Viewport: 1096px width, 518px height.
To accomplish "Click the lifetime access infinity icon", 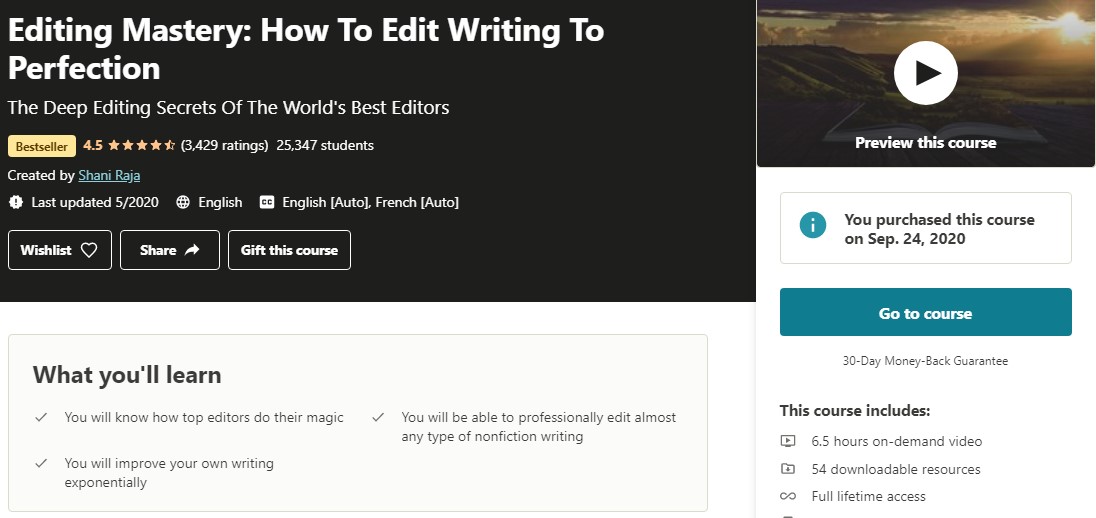I will 788,496.
